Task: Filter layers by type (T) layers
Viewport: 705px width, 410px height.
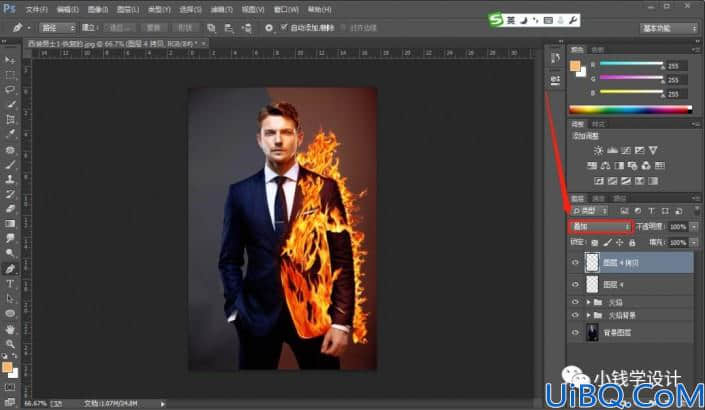Action: (x=651, y=211)
